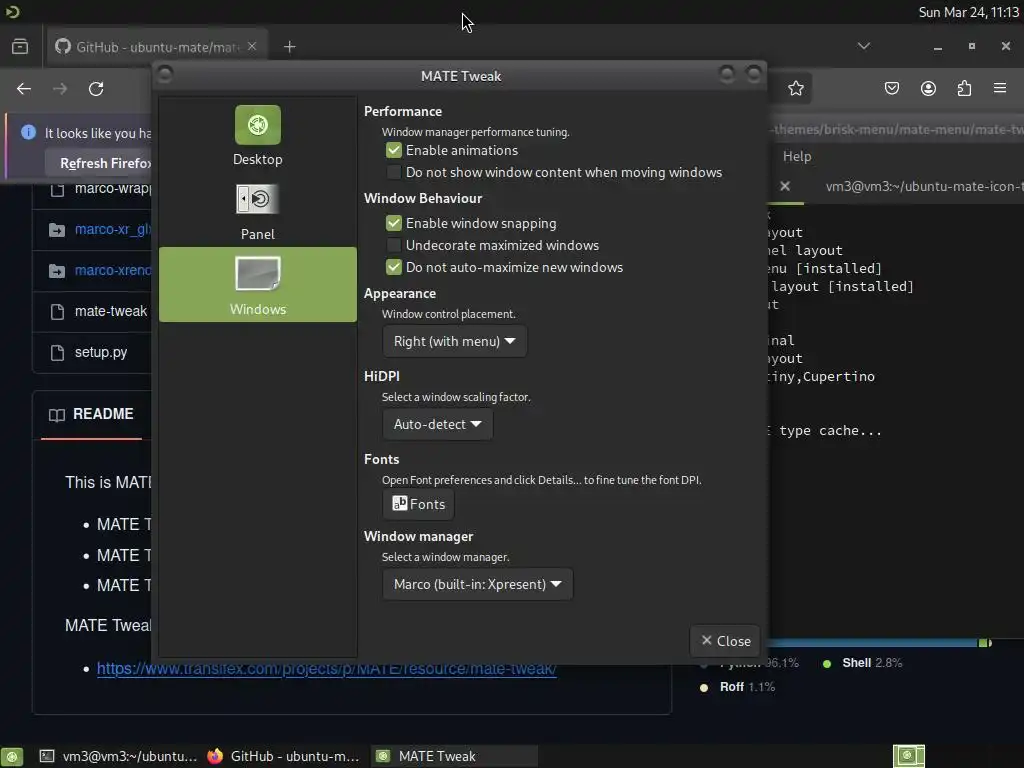
Task: Expand the list all tabs chevron
Action: pos(863,46)
